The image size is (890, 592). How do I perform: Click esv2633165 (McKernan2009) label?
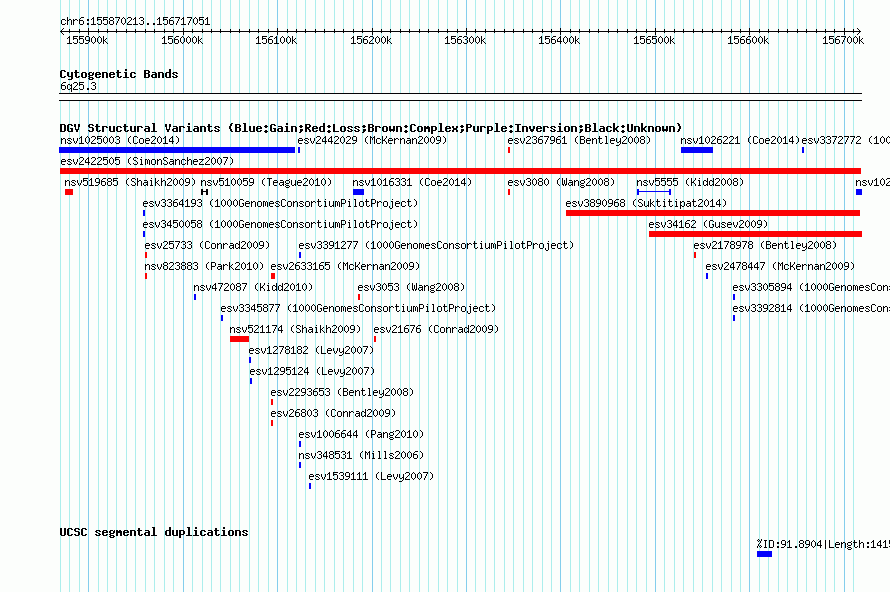click(x=345, y=266)
